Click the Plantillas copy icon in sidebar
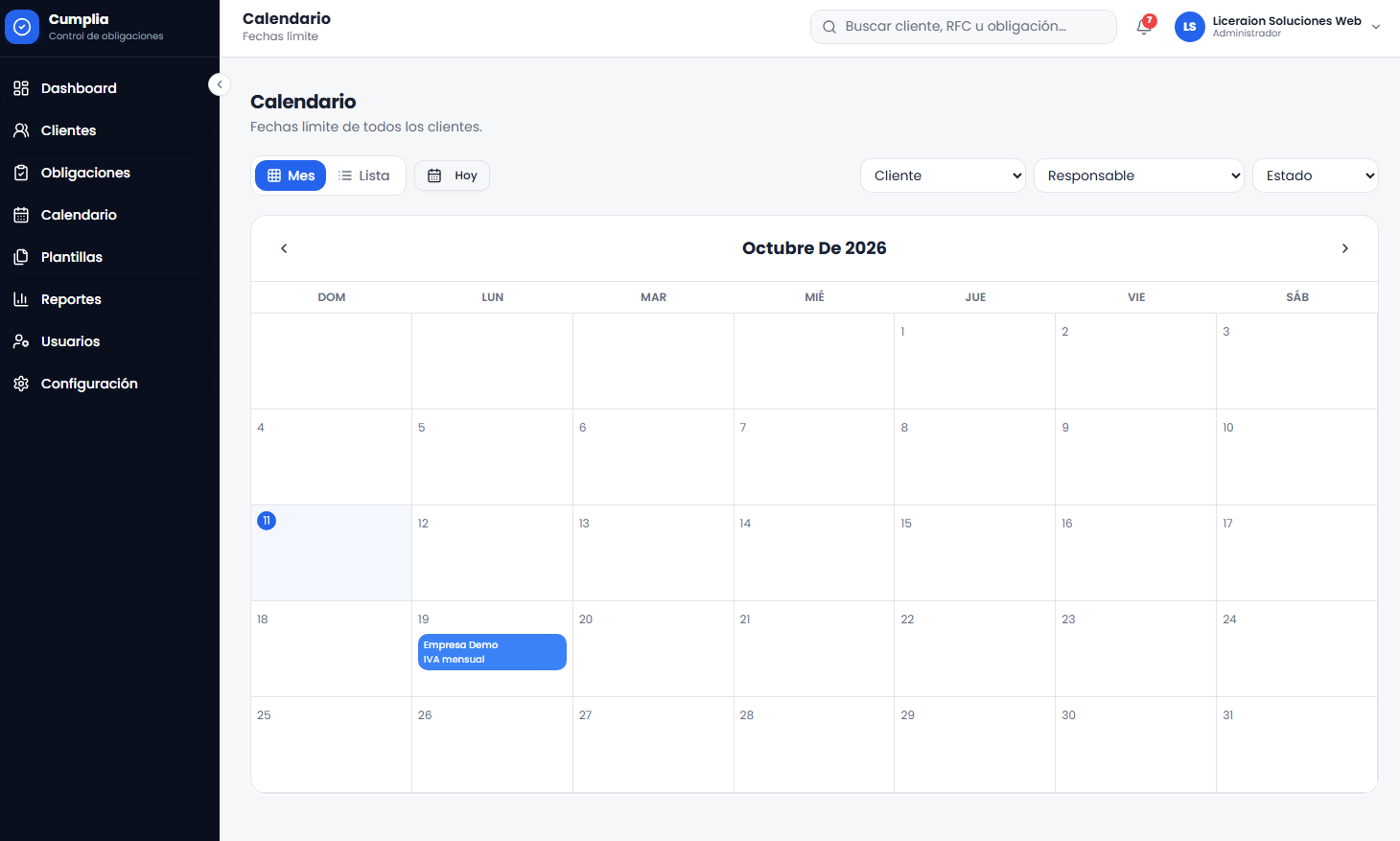Viewport: 1400px width, 841px height. [x=21, y=257]
